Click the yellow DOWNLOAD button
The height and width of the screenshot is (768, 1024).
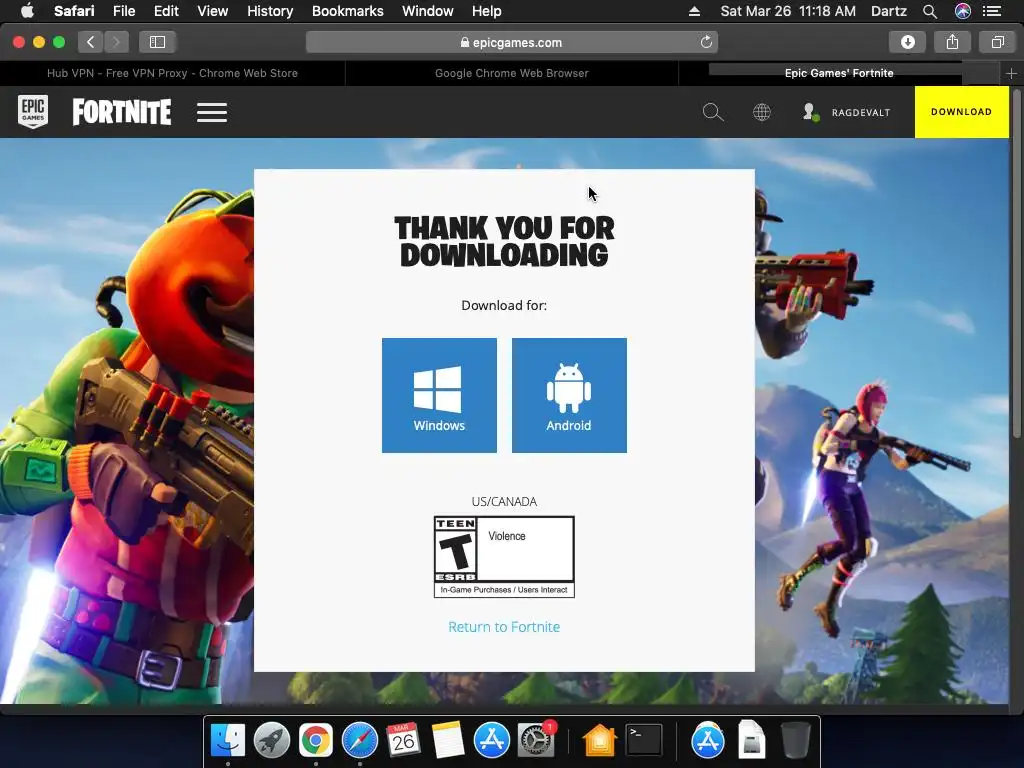click(x=961, y=112)
